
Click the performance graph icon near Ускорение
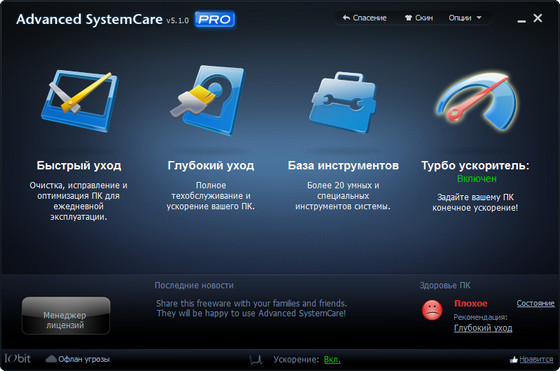[256, 360]
